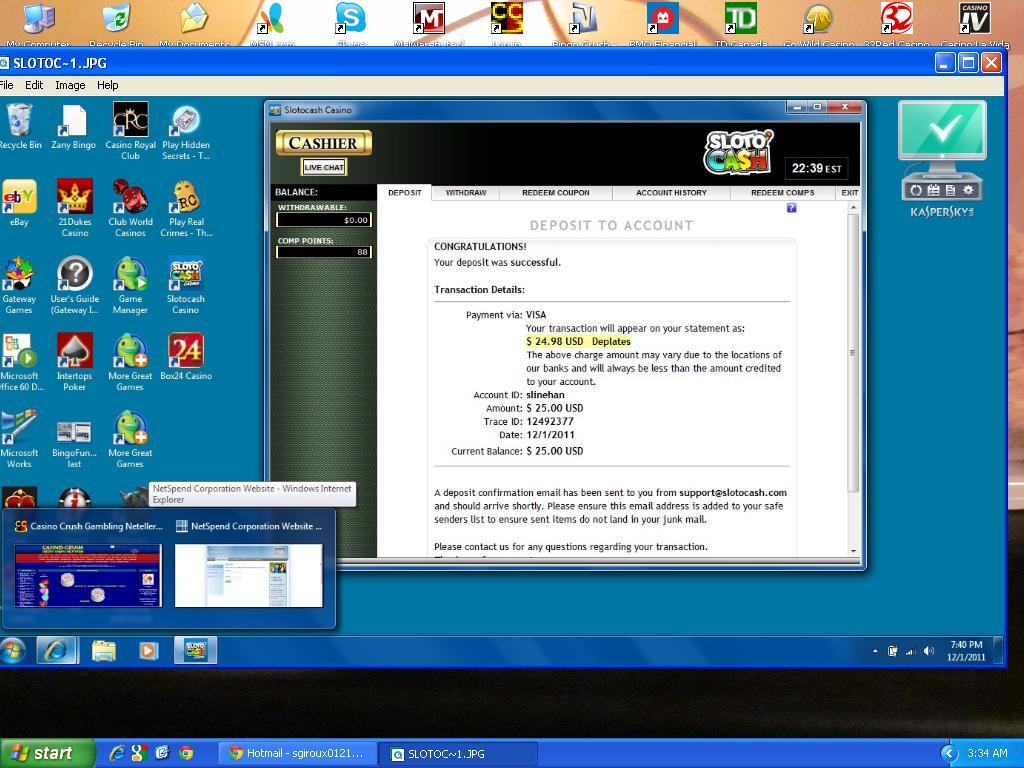This screenshot has height=768, width=1024.
Task: Click the blue question mark help icon
Action: click(x=792, y=208)
